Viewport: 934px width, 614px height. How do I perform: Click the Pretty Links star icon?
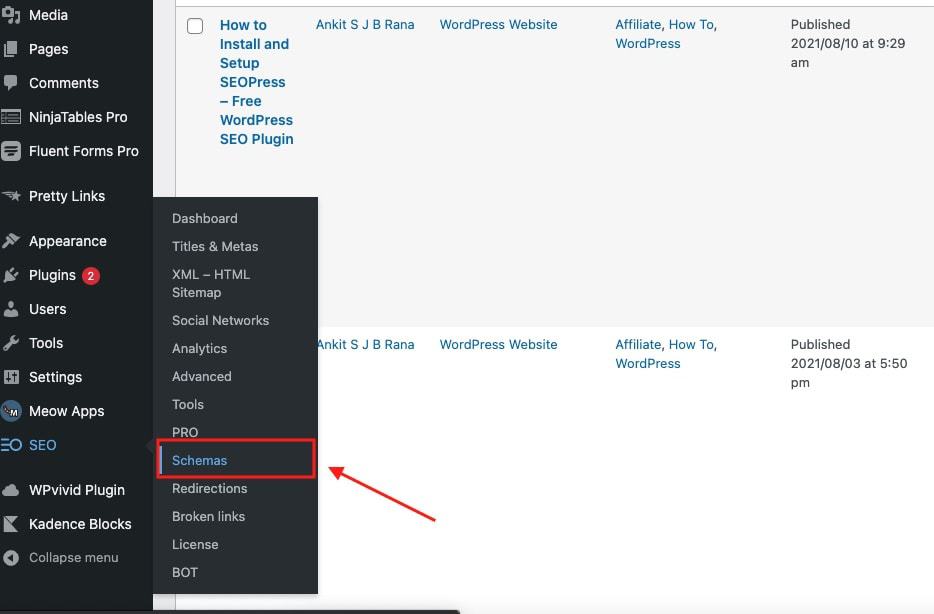tap(11, 195)
